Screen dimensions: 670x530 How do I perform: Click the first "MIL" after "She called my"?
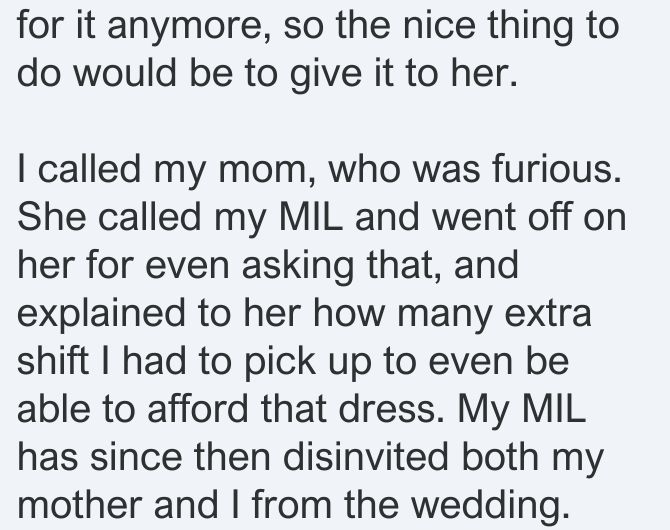[311, 217]
